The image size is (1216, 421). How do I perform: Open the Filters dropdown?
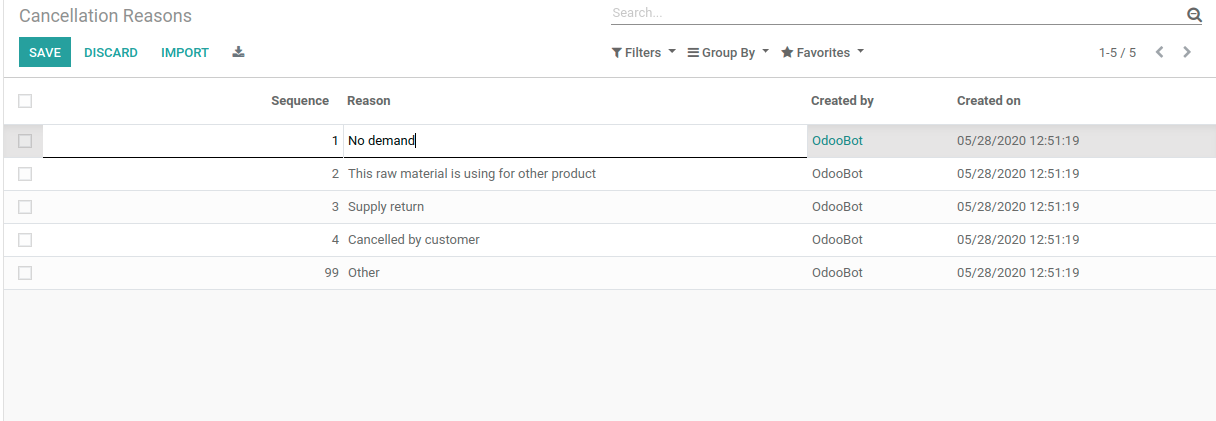click(x=643, y=52)
